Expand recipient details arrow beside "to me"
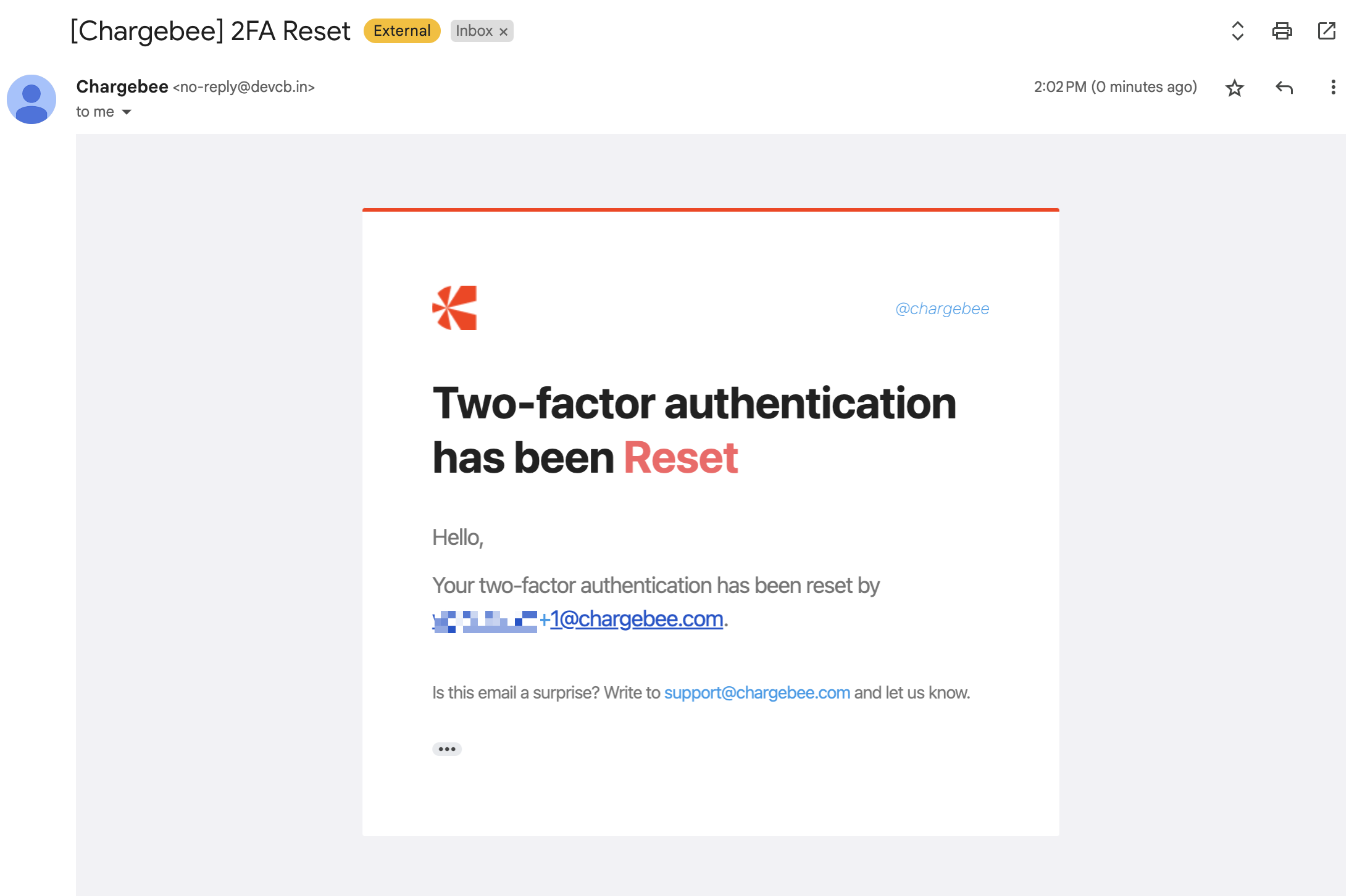Image resolution: width=1357 pixels, height=896 pixels. (x=127, y=112)
